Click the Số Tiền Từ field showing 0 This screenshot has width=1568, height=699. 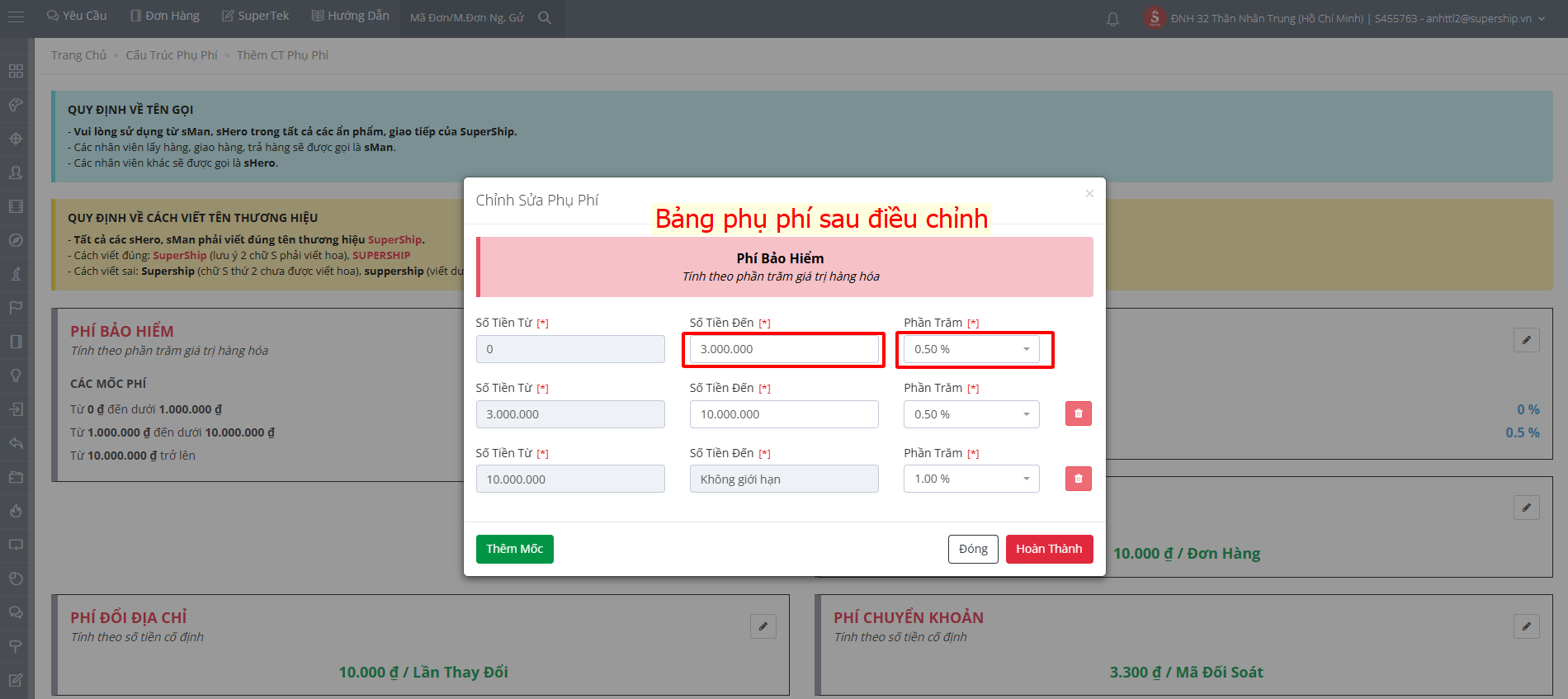(570, 349)
